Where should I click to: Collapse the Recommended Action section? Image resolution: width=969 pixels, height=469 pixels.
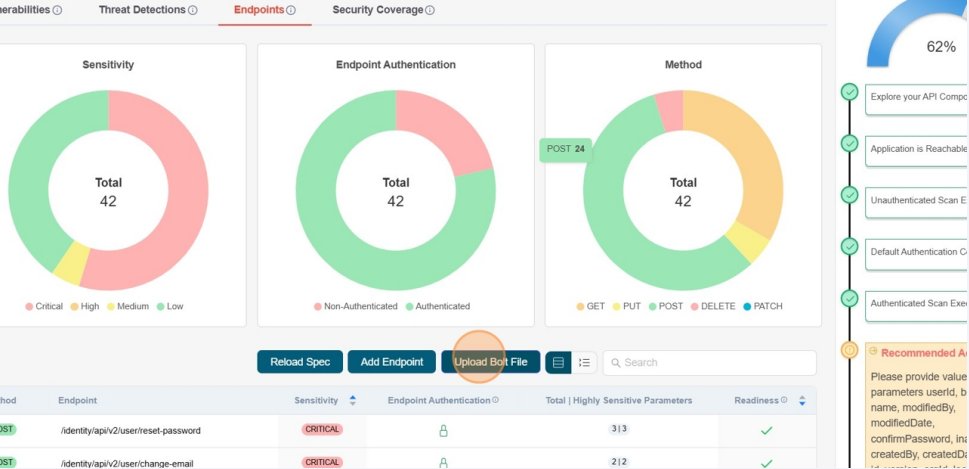pos(873,352)
